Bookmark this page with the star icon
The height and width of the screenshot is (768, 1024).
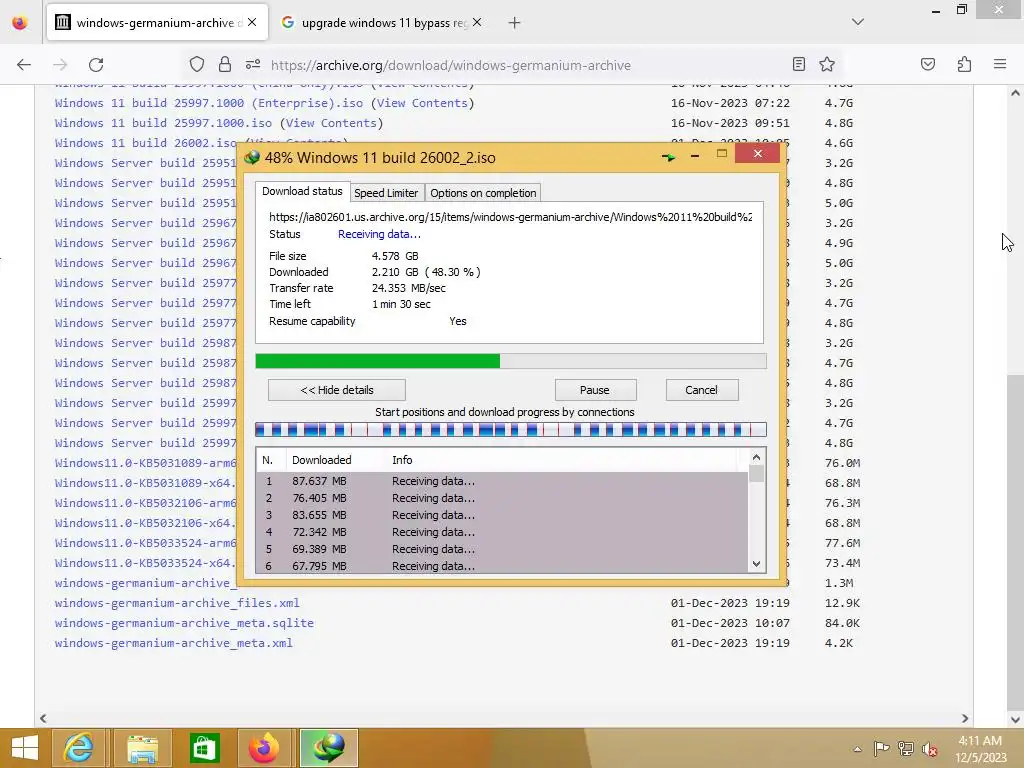click(827, 64)
